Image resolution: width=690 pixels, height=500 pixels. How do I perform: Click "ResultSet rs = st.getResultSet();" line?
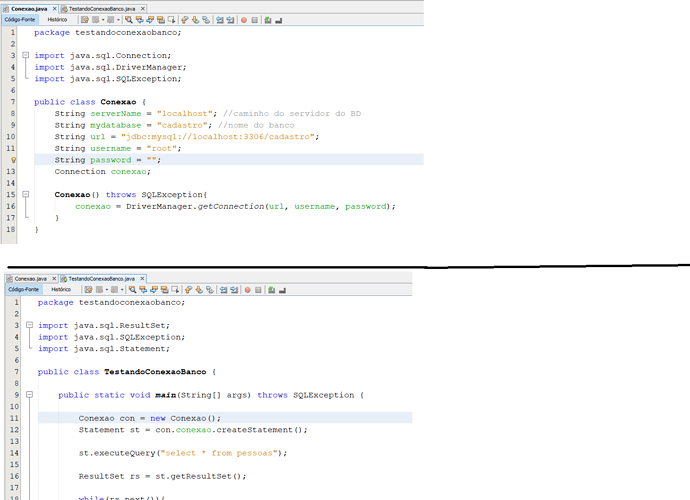point(162,476)
